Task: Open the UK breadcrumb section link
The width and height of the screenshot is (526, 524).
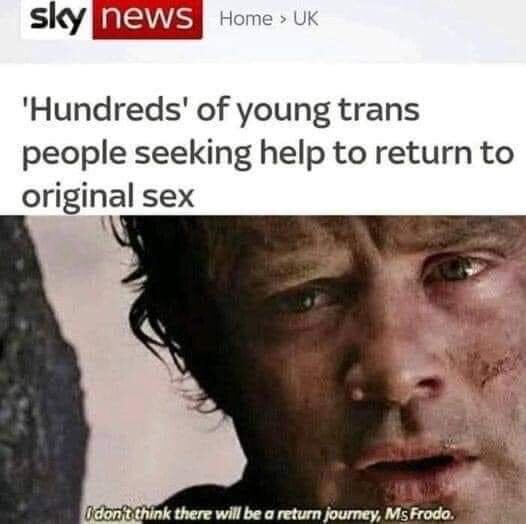Action: [x=306, y=18]
